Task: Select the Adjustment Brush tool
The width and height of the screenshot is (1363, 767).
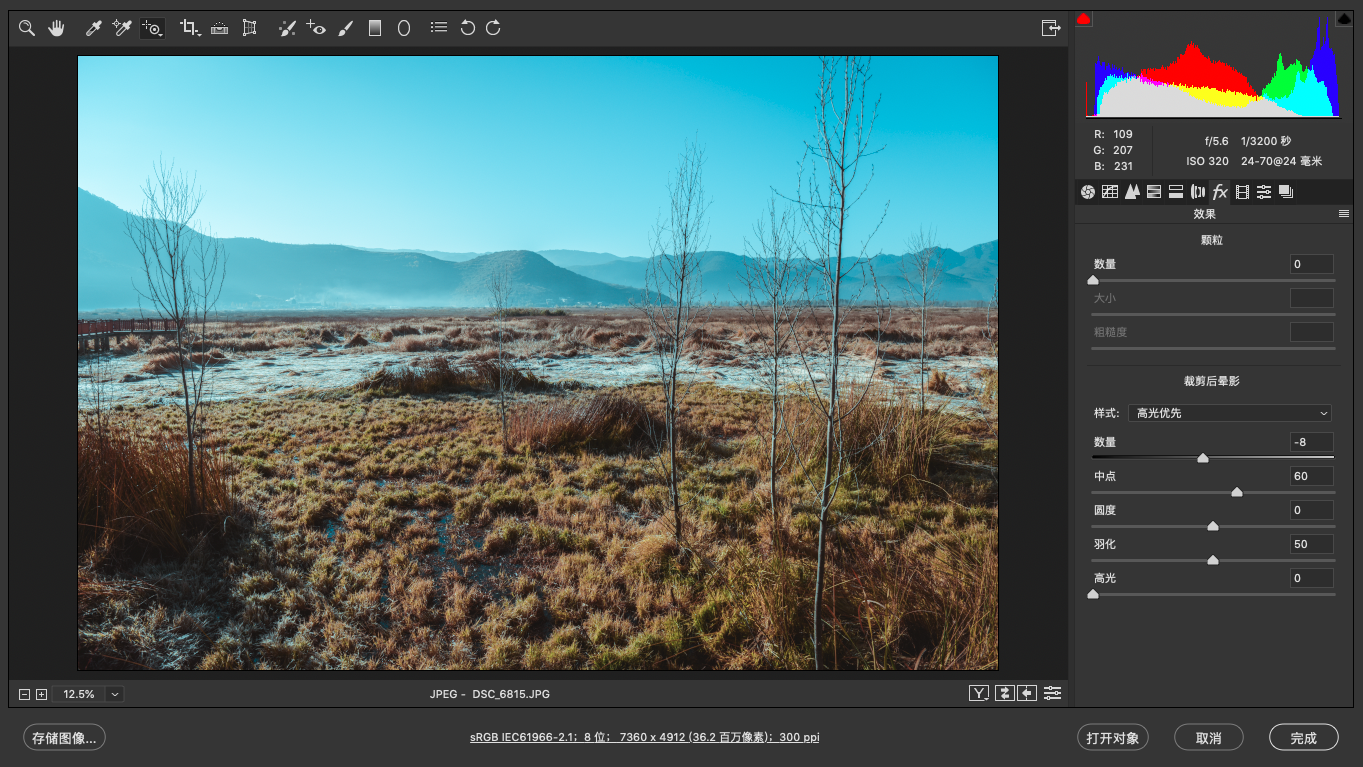Action: click(x=346, y=28)
